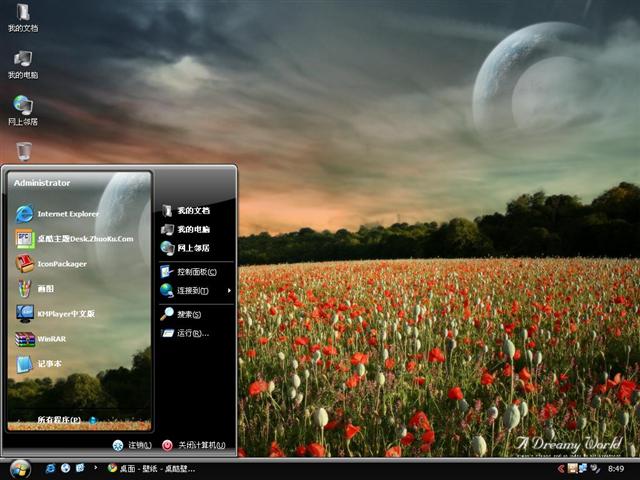Click 注销(L) log off button
Viewport: 640px width, 480px height.
132,445
